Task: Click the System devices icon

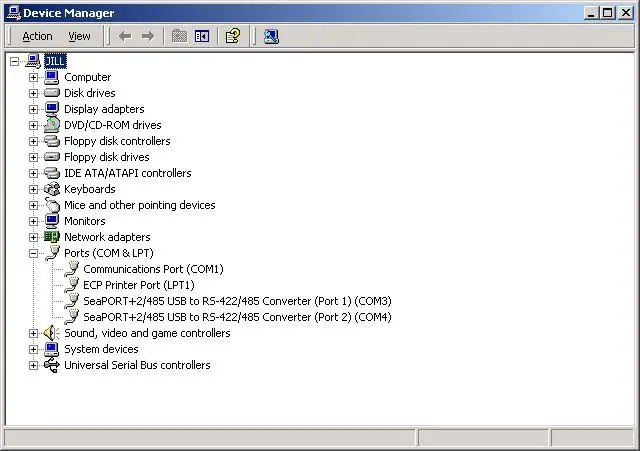Action: [x=52, y=349]
